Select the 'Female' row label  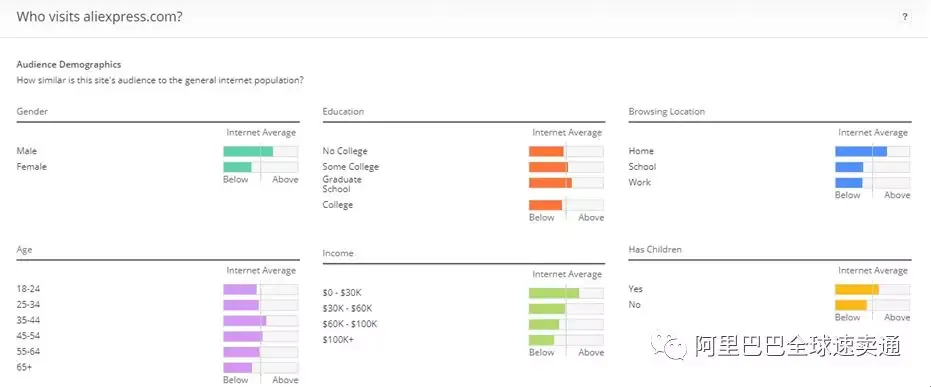point(31,167)
